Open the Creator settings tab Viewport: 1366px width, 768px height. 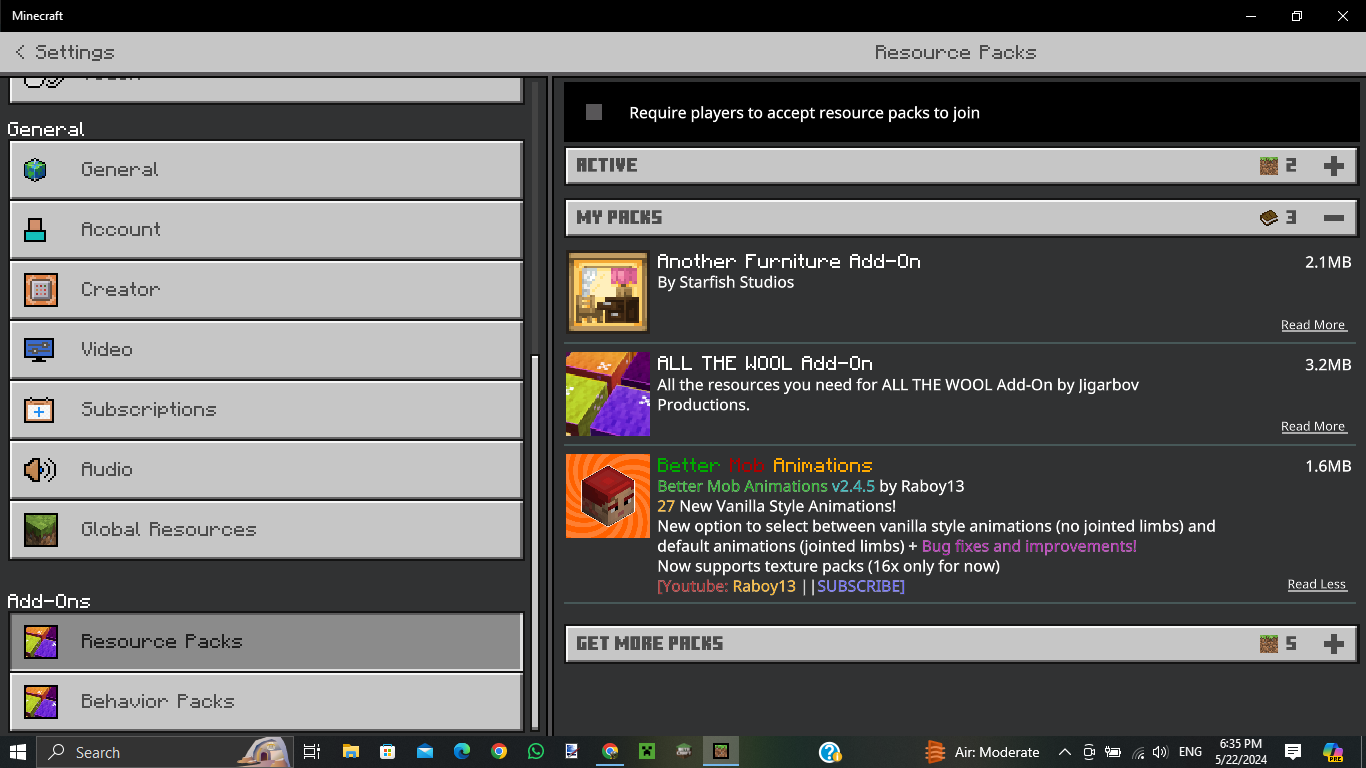[266, 290]
